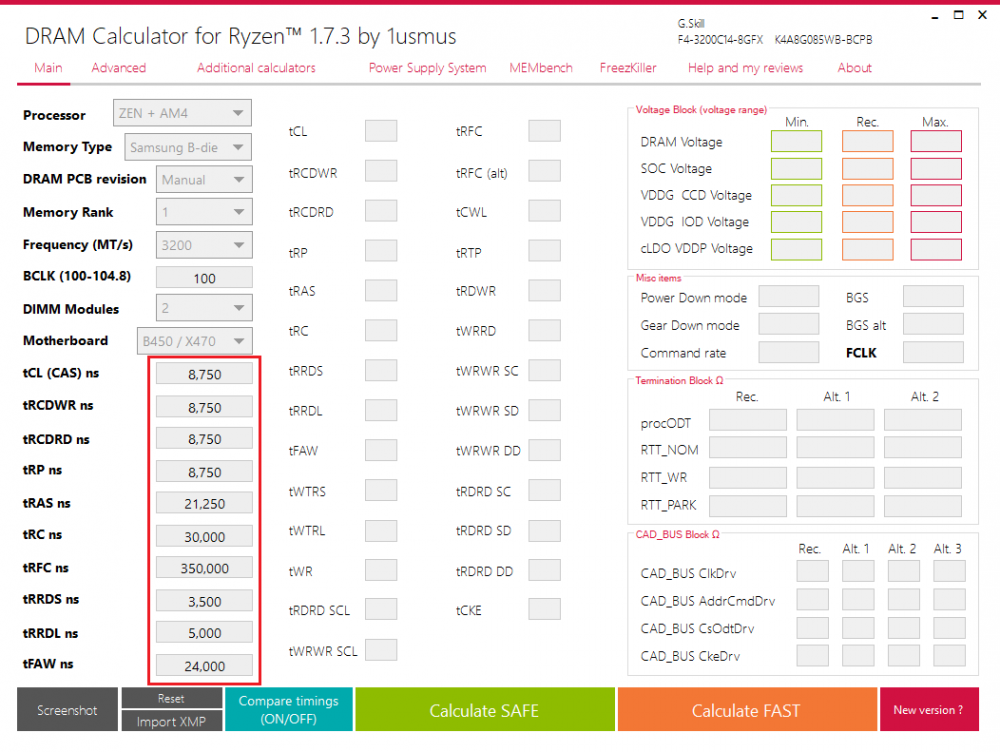View Help and my reviews
Viewport: 1000px width, 752px height.
(745, 68)
